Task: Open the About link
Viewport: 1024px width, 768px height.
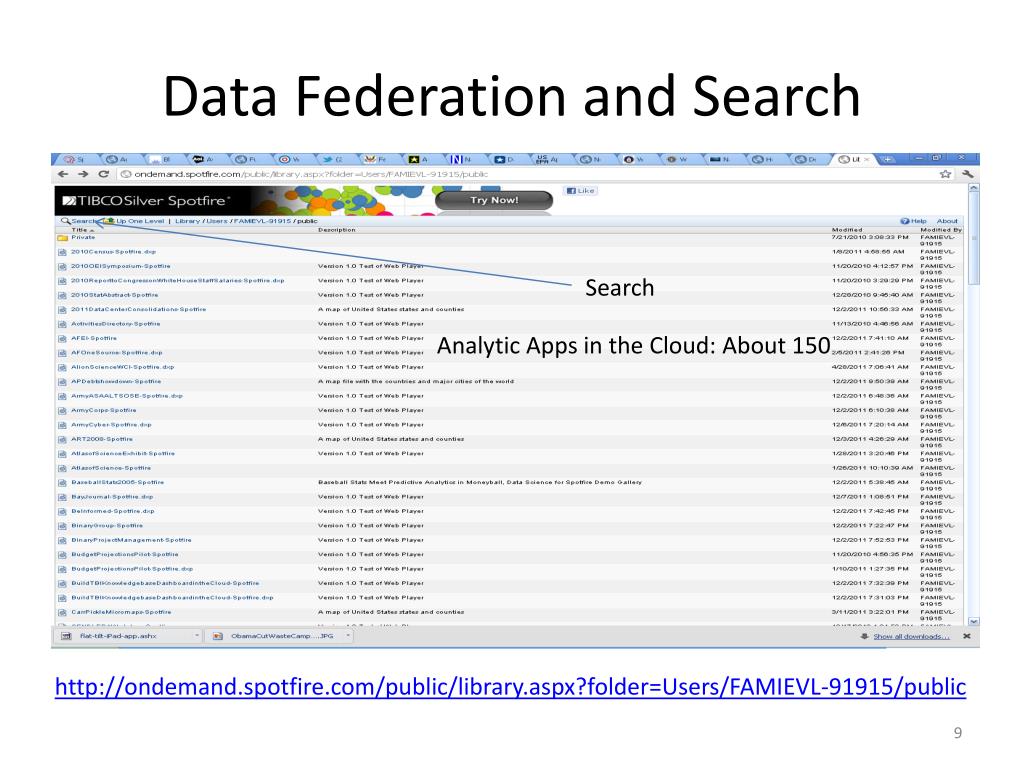Action: click(947, 221)
